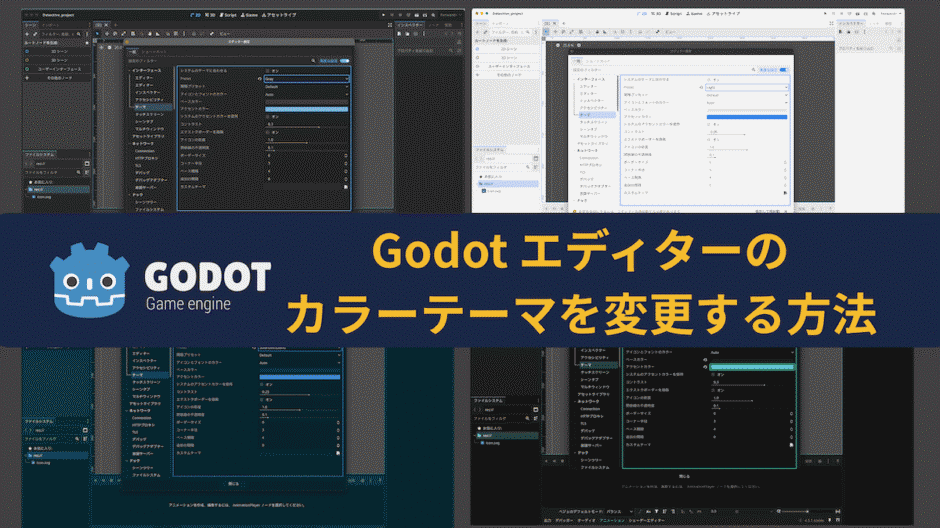This screenshot has height=528, width=940.
Task: Open シェーダーエディター bottom tab in black-theme editor
Action: pos(646,521)
